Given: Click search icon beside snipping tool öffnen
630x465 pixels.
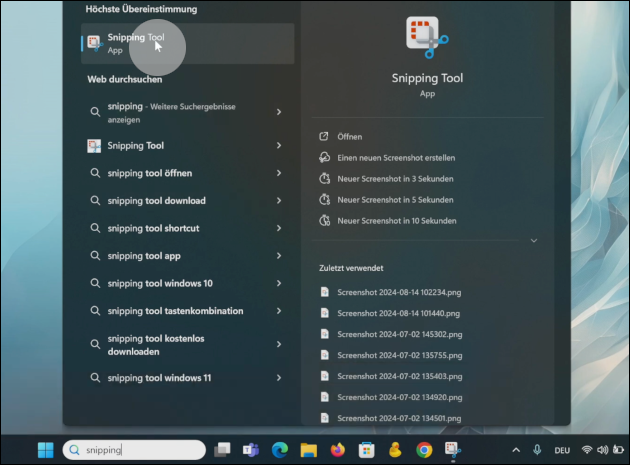Looking at the screenshot, I should click(95, 173).
